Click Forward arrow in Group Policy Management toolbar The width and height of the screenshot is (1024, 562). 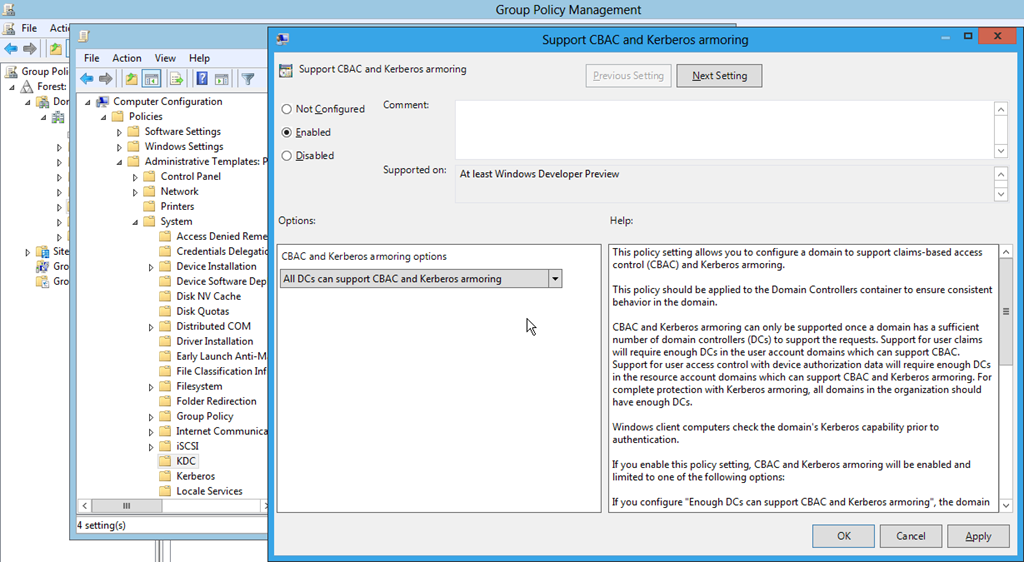[x=29, y=49]
